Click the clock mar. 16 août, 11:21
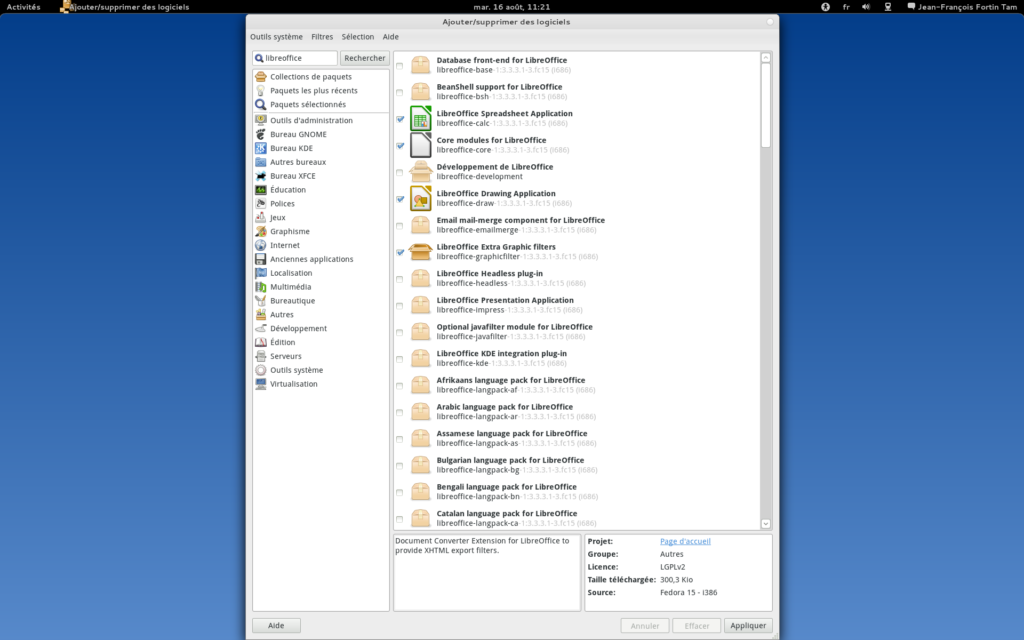This screenshot has width=1024, height=640. click(511, 7)
